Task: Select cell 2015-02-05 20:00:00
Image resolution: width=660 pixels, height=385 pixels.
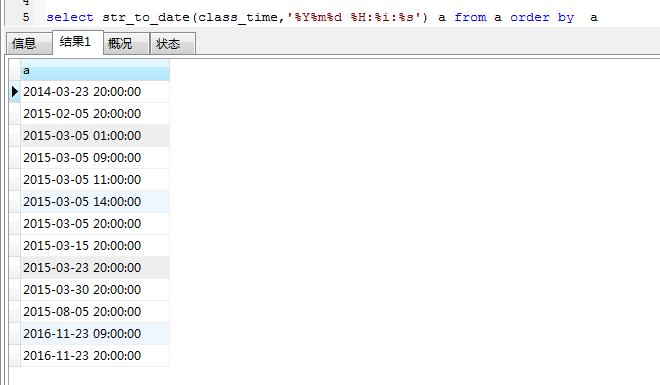Action: (95, 114)
